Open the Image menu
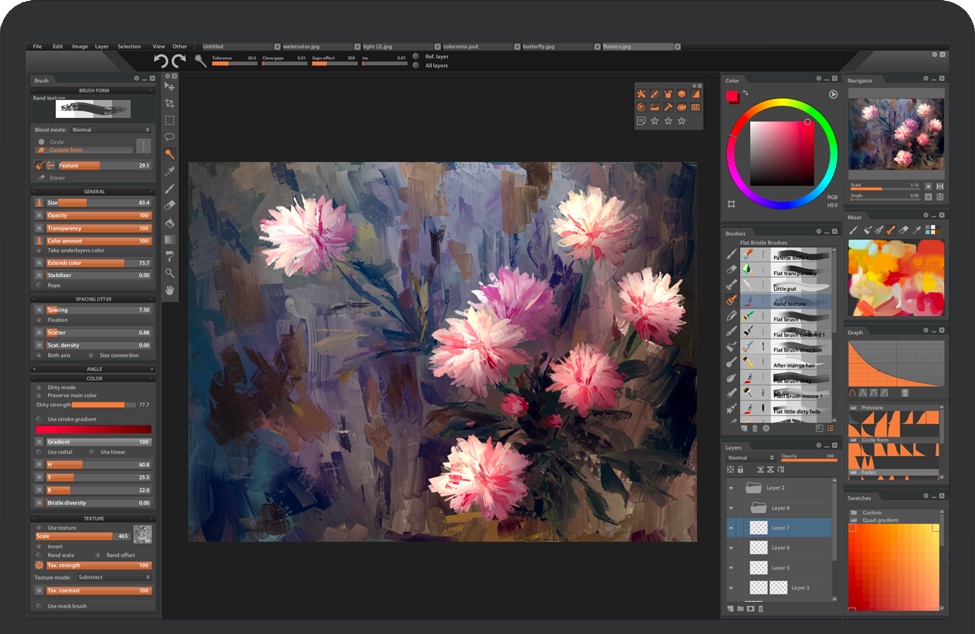 (x=79, y=46)
